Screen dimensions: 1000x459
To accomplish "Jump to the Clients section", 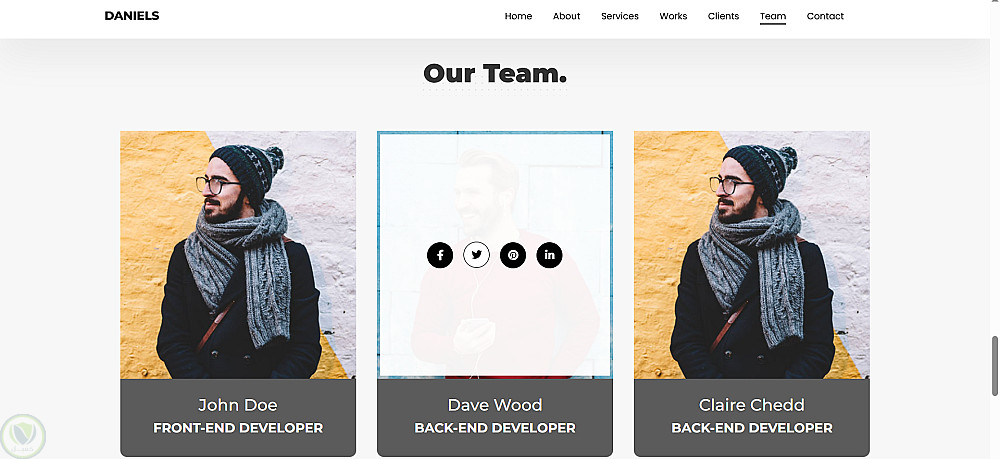I will coord(723,16).
